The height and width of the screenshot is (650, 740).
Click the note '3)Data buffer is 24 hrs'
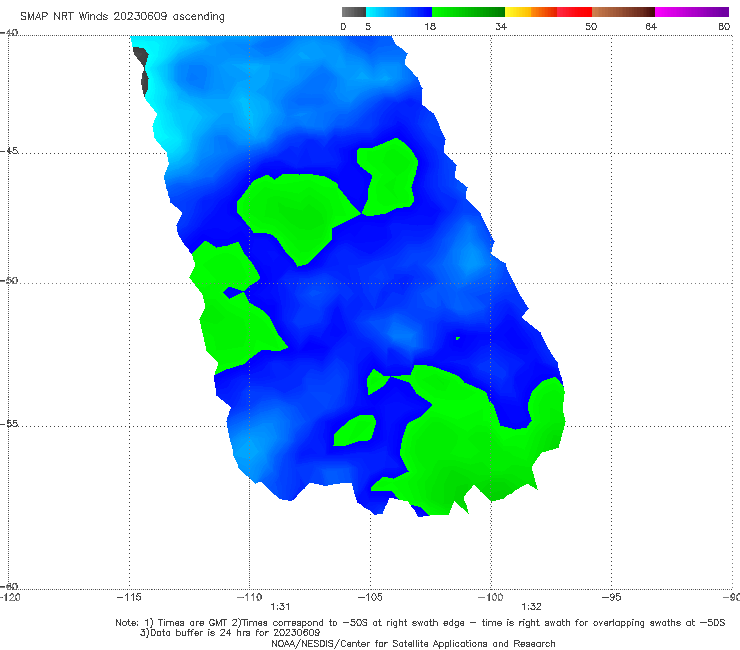click(230, 633)
